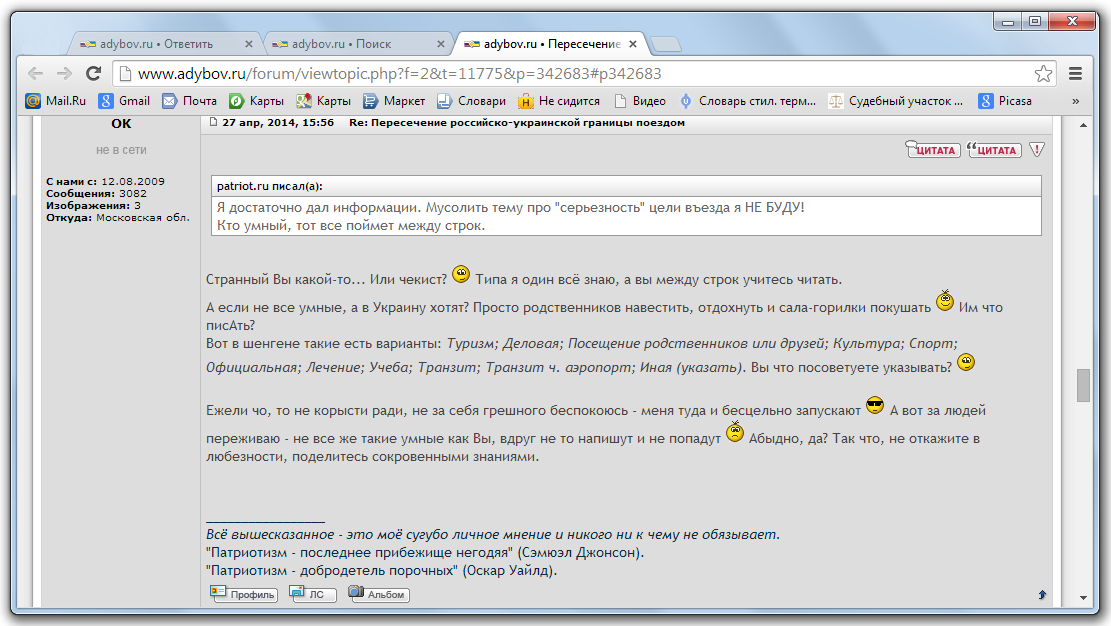Open the Chrome menu (three lines) icon
This screenshot has height=626, width=1111.
tap(1076, 74)
